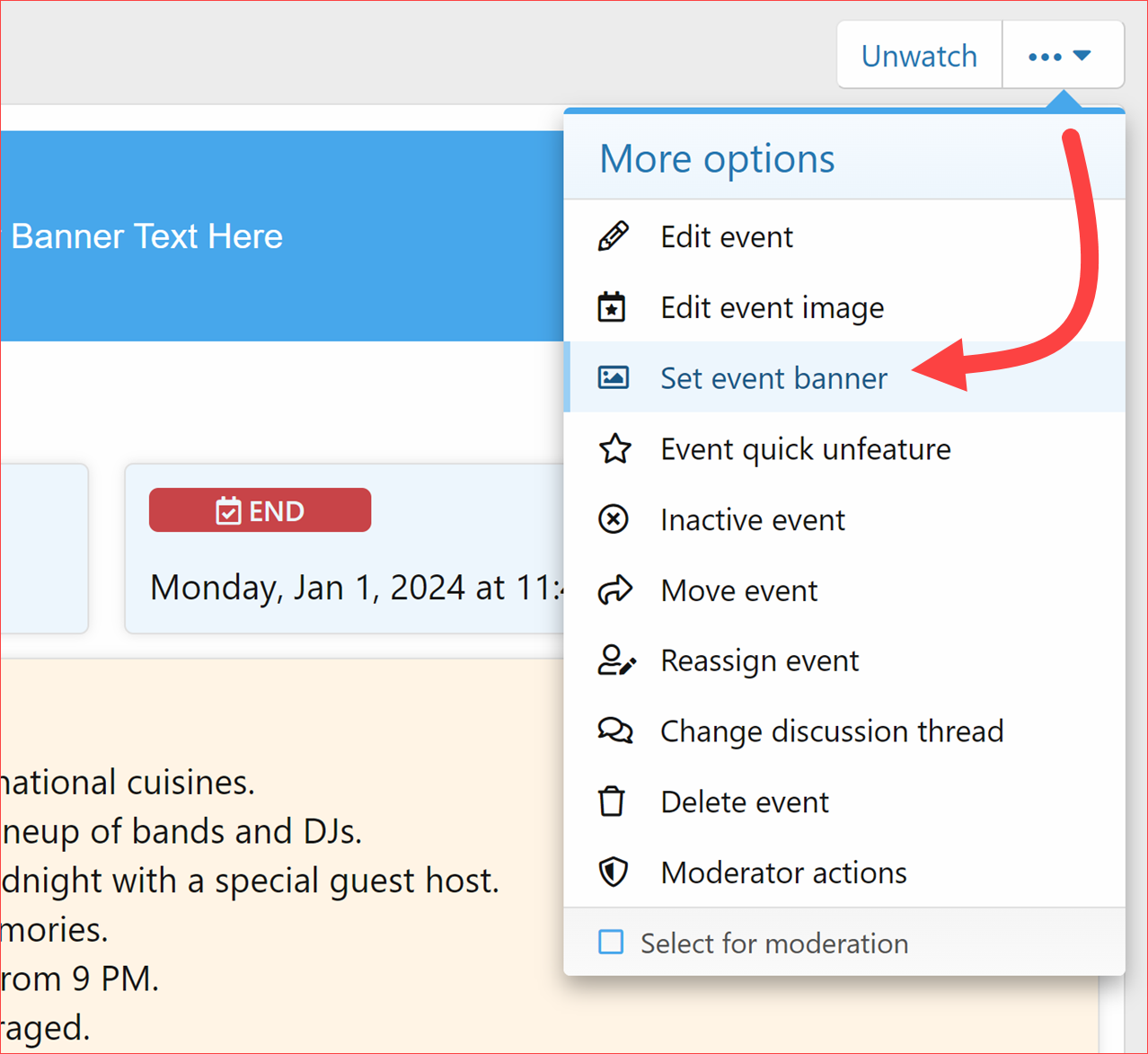Select Event quick unfeature
This screenshot has width=1148, height=1054.
pyautogui.click(x=844, y=448)
